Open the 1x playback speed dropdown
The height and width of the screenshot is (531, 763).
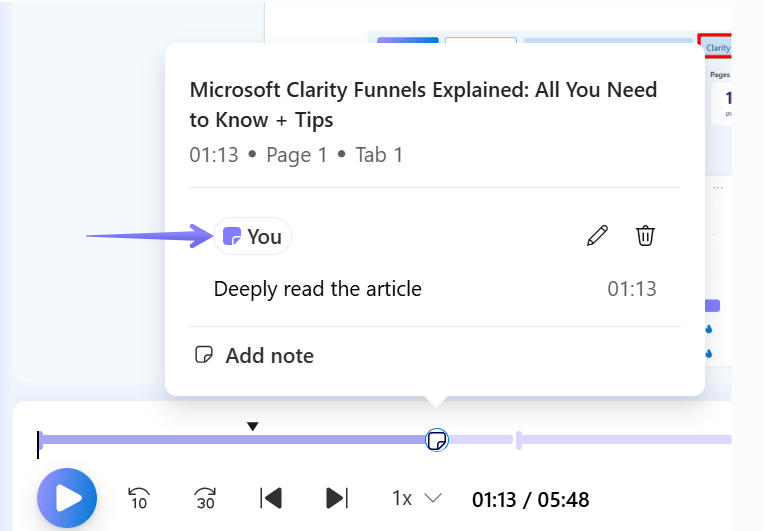(416, 497)
